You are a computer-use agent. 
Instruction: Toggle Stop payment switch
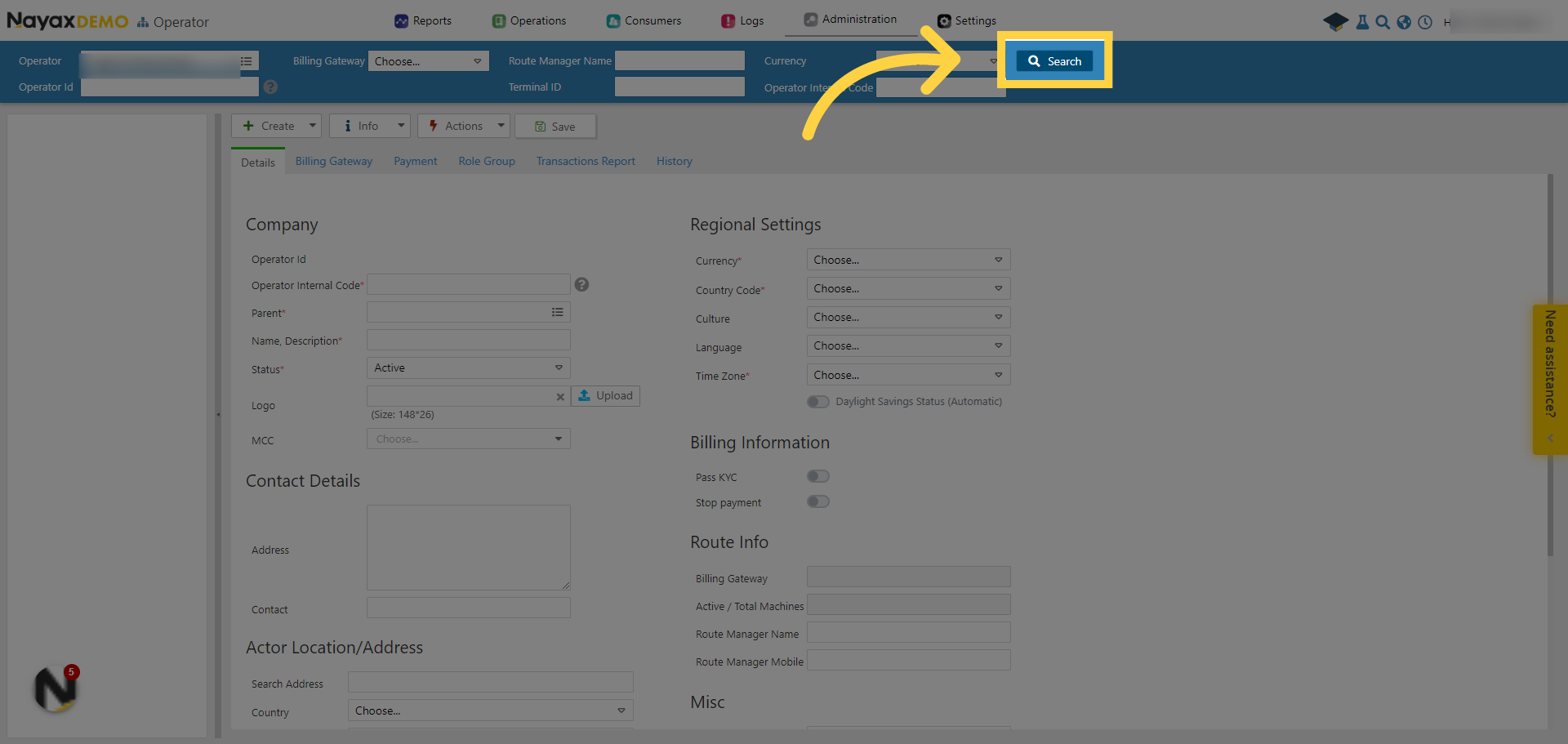pos(818,501)
